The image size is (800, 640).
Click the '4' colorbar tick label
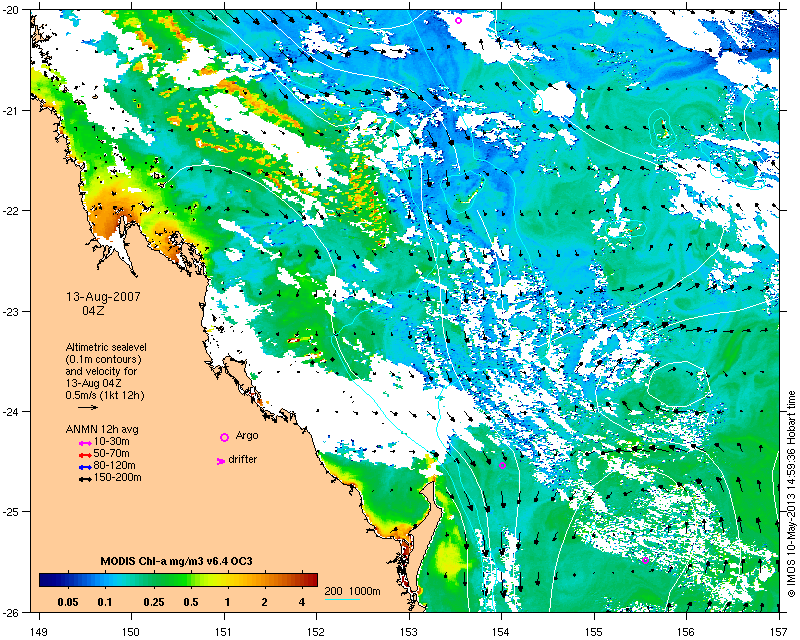(x=302, y=602)
